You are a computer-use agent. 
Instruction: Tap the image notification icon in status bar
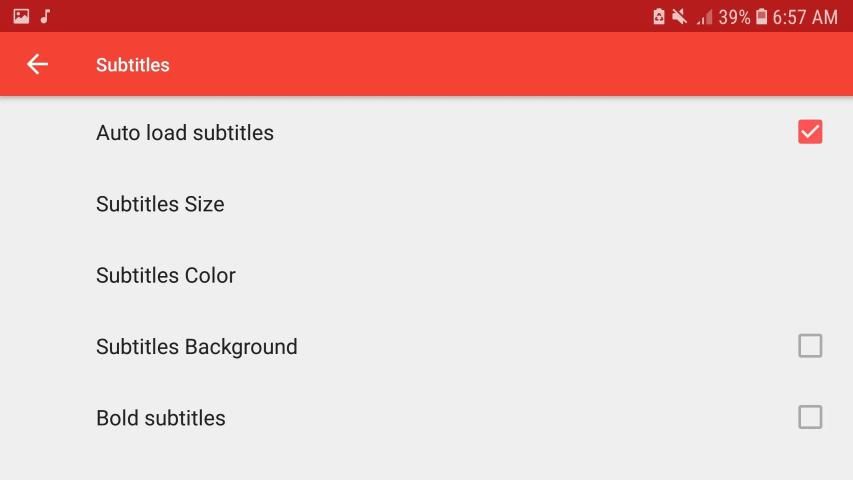click(21, 17)
